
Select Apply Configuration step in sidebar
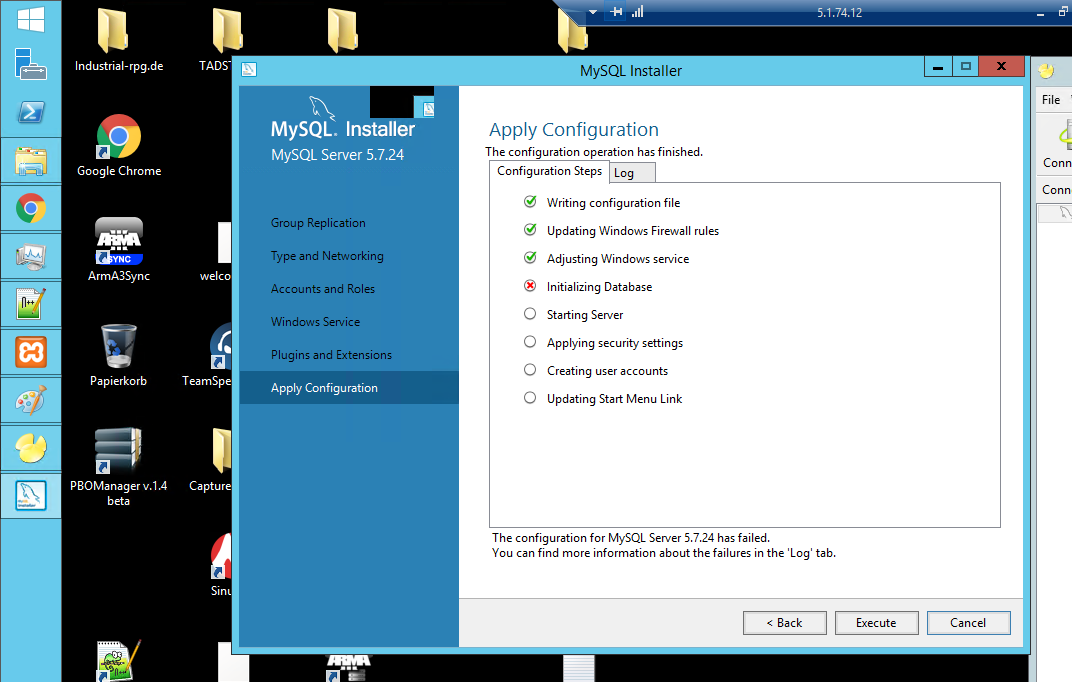(x=349, y=387)
